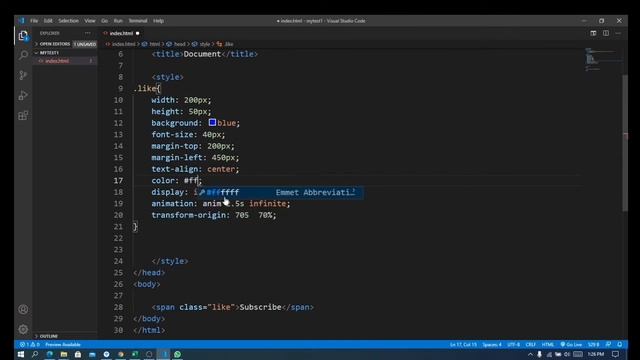Show more details for Emmet suggestion
The width and height of the screenshot is (640, 360).
coord(354,191)
